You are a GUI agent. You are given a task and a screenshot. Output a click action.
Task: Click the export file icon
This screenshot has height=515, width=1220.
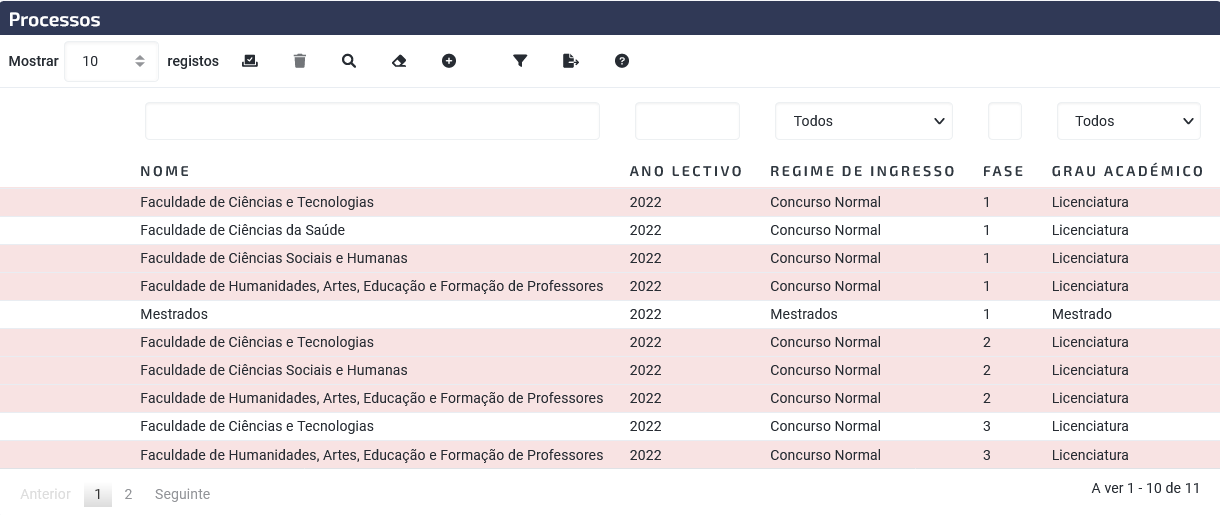coord(571,61)
